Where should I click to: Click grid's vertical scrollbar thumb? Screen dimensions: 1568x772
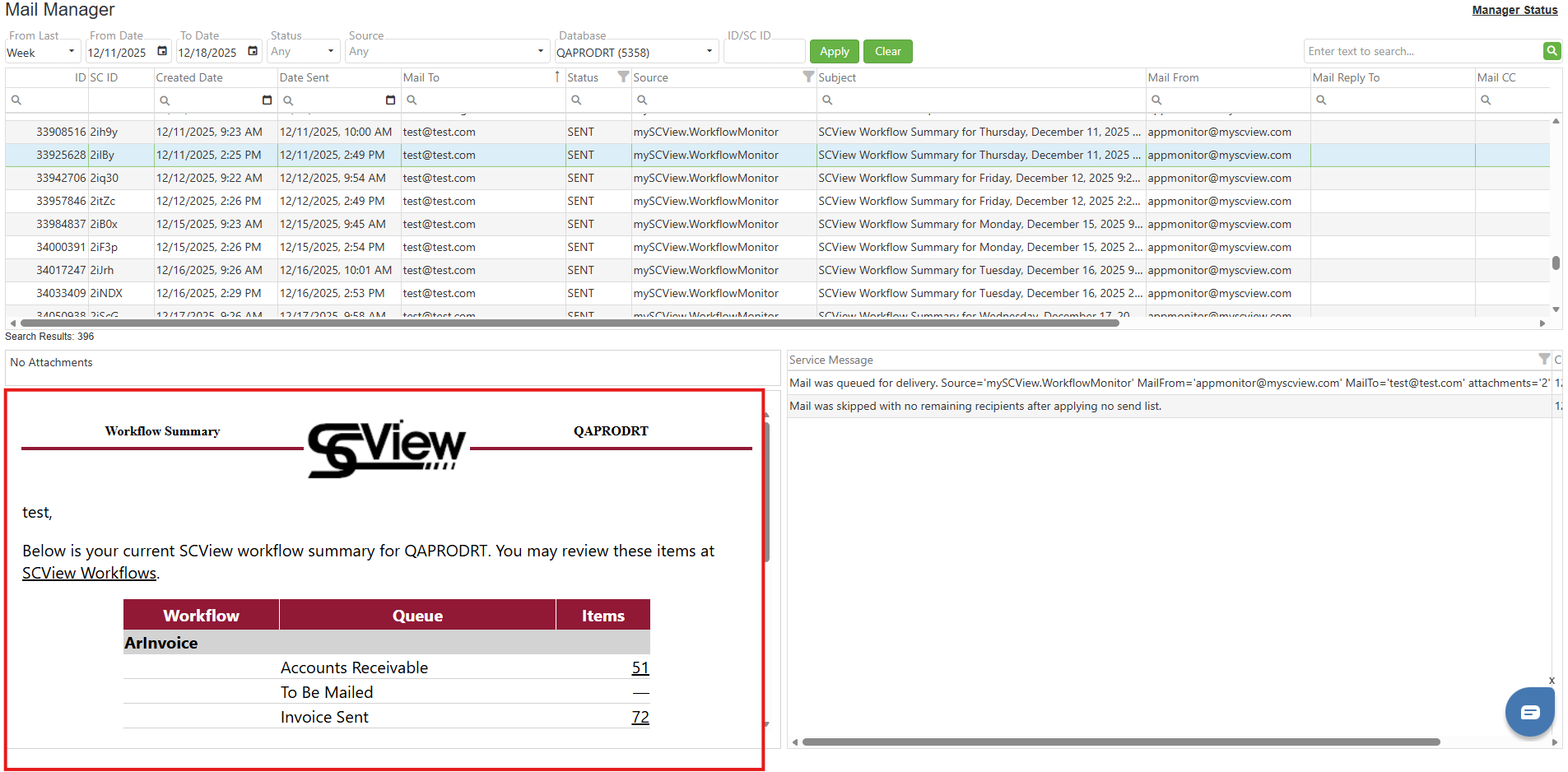point(1556,263)
